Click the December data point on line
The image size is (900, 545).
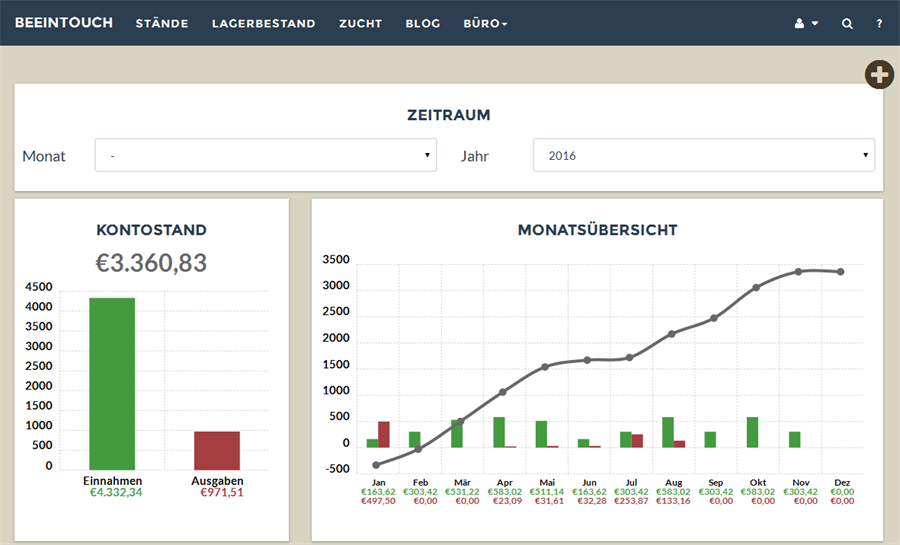(840, 272)
